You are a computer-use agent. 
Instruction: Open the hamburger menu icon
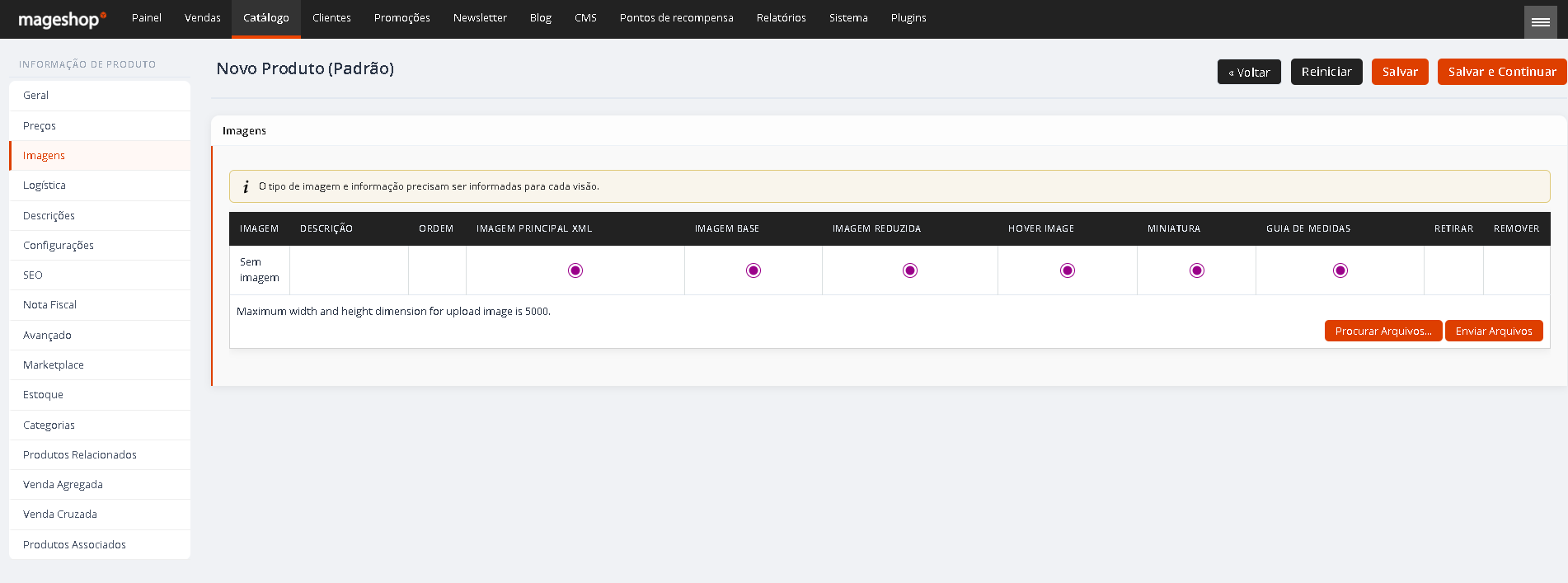(x=1540, y=22)
